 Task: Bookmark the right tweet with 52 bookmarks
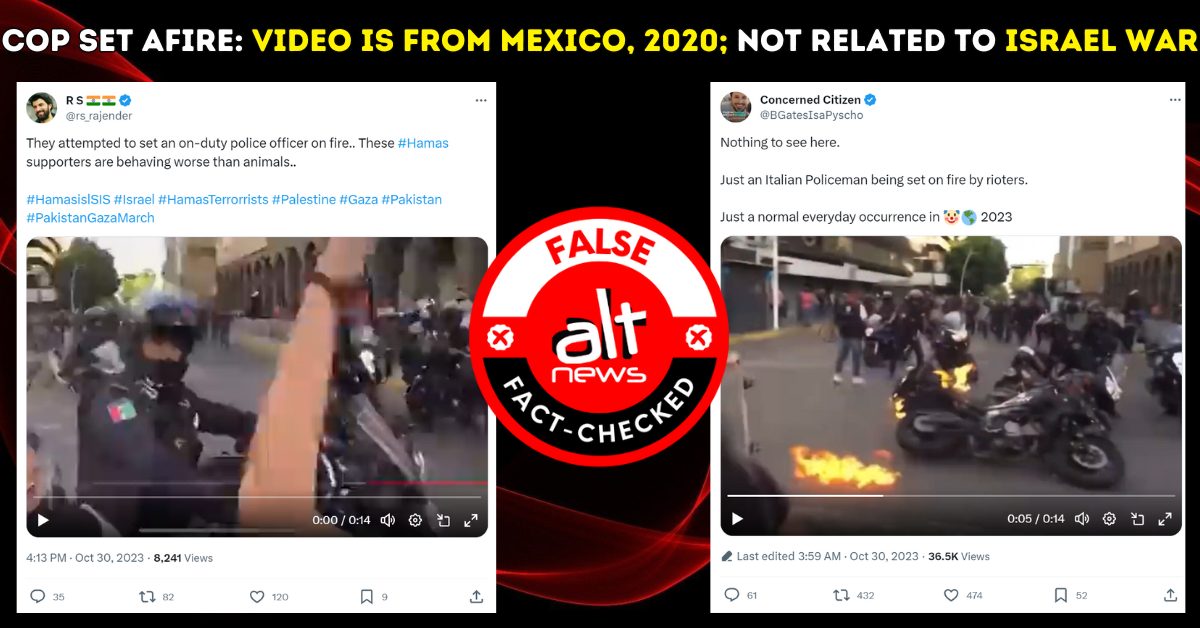tap(1060, 595)
